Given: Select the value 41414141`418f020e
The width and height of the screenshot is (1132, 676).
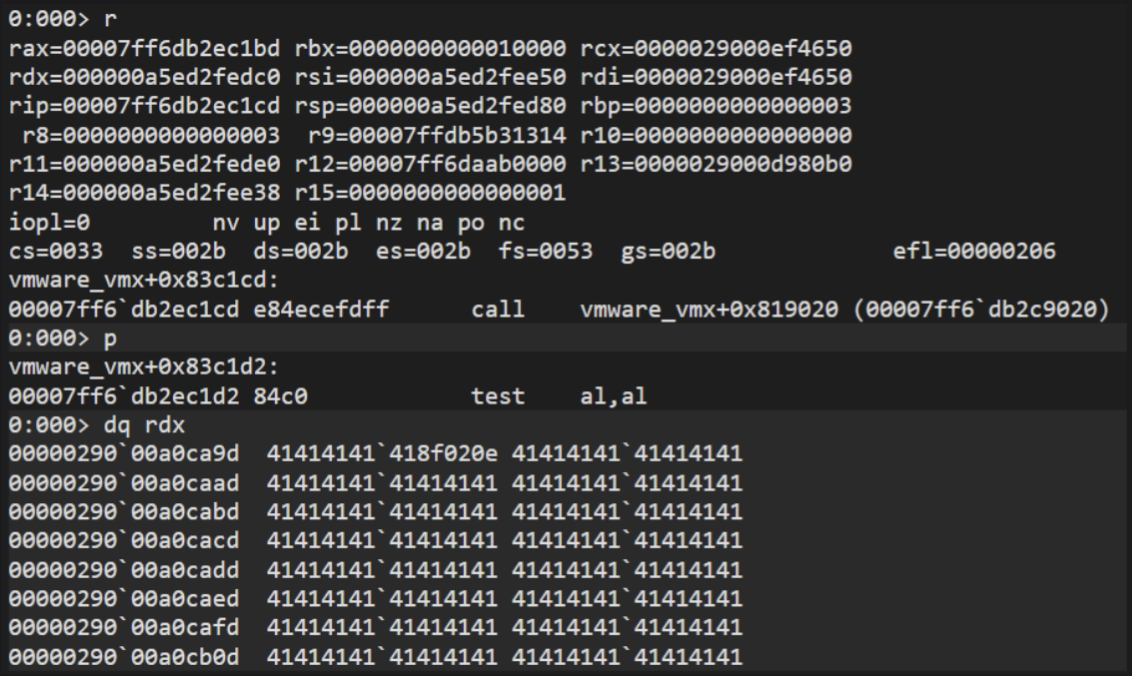Looking at the screenshot, I should pos(382,454).
